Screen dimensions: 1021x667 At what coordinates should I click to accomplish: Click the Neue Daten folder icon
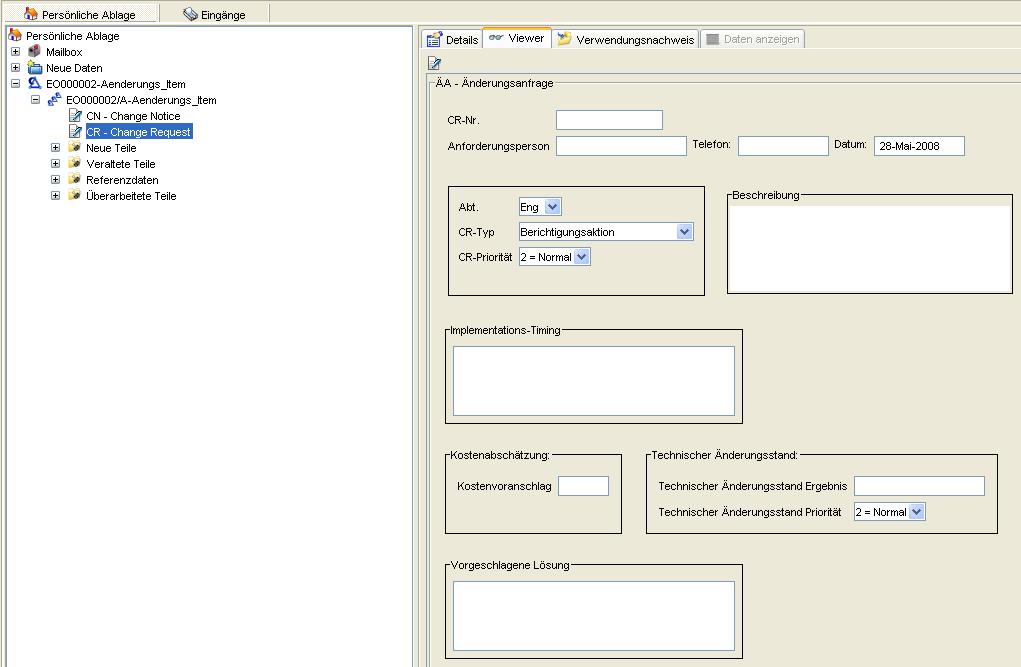coord(35,67)
